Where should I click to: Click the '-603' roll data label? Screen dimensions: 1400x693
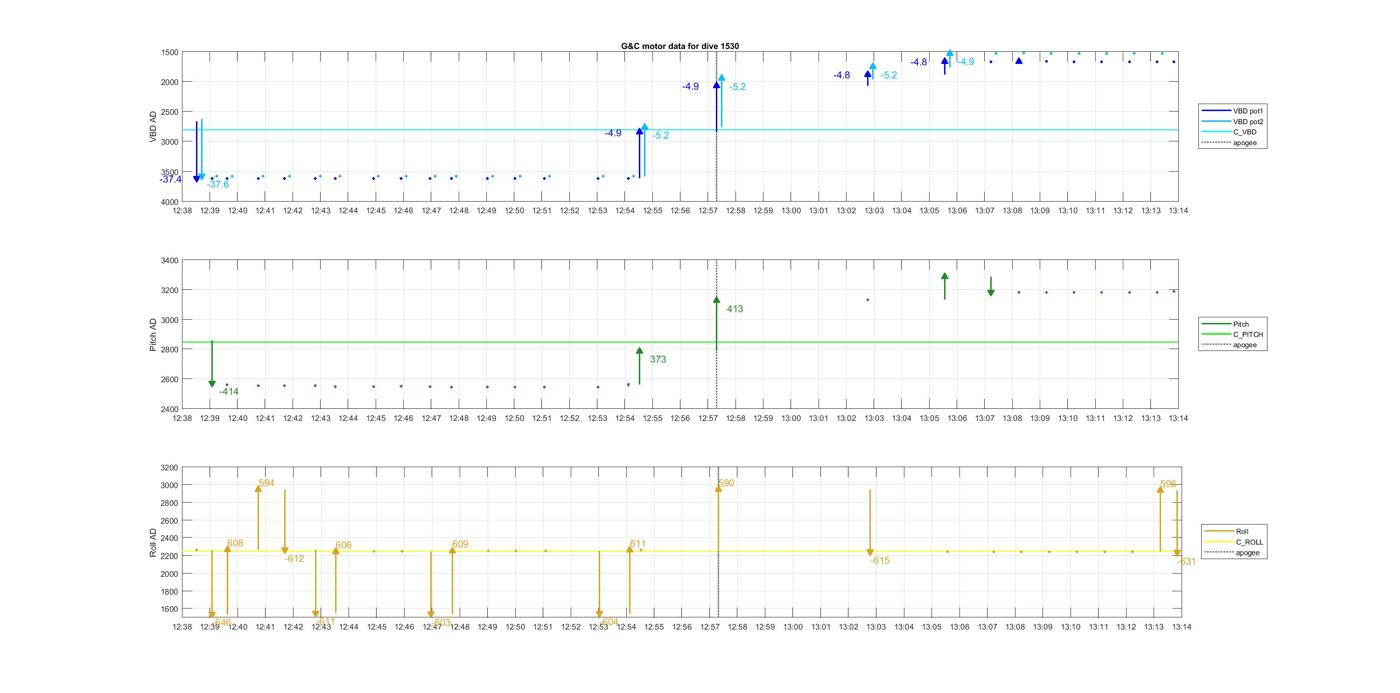coord(442,622)
